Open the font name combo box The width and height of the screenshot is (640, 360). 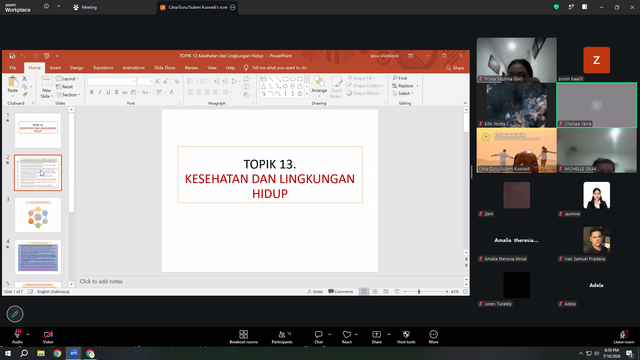click(112, 82)
